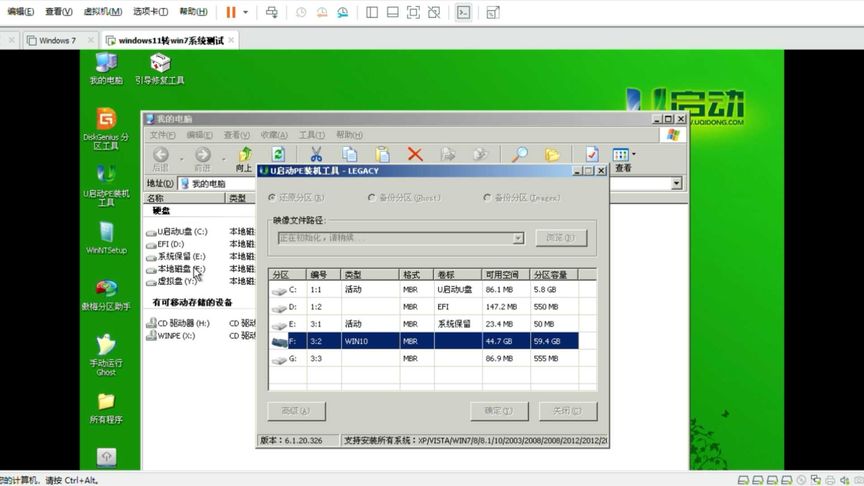Open WinNTSetup desktop icon
The width and height of the screenshot is (864, 486).
point(106,238)
